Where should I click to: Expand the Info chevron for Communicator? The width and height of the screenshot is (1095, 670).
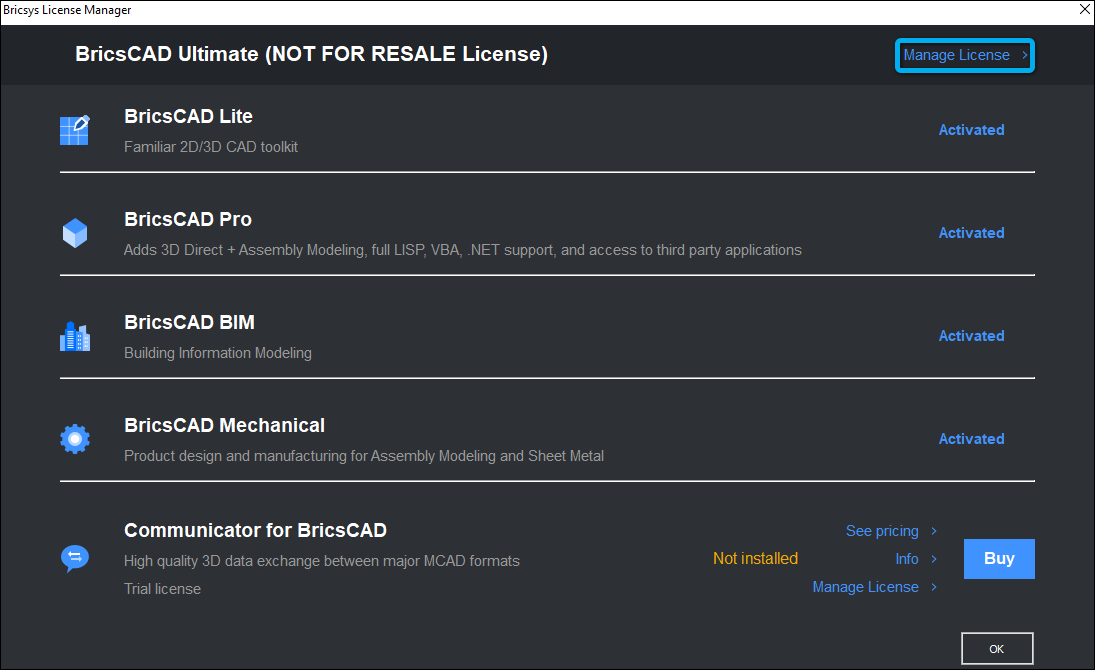pos(933,559)
